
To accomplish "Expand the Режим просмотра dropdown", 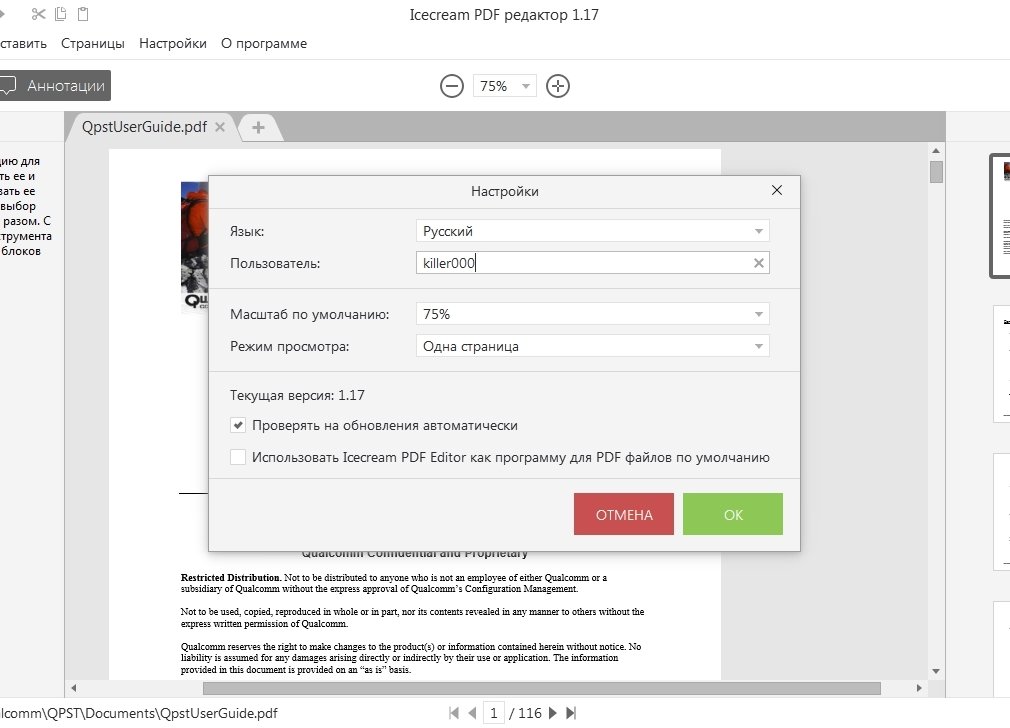I will tap(593, 346).
